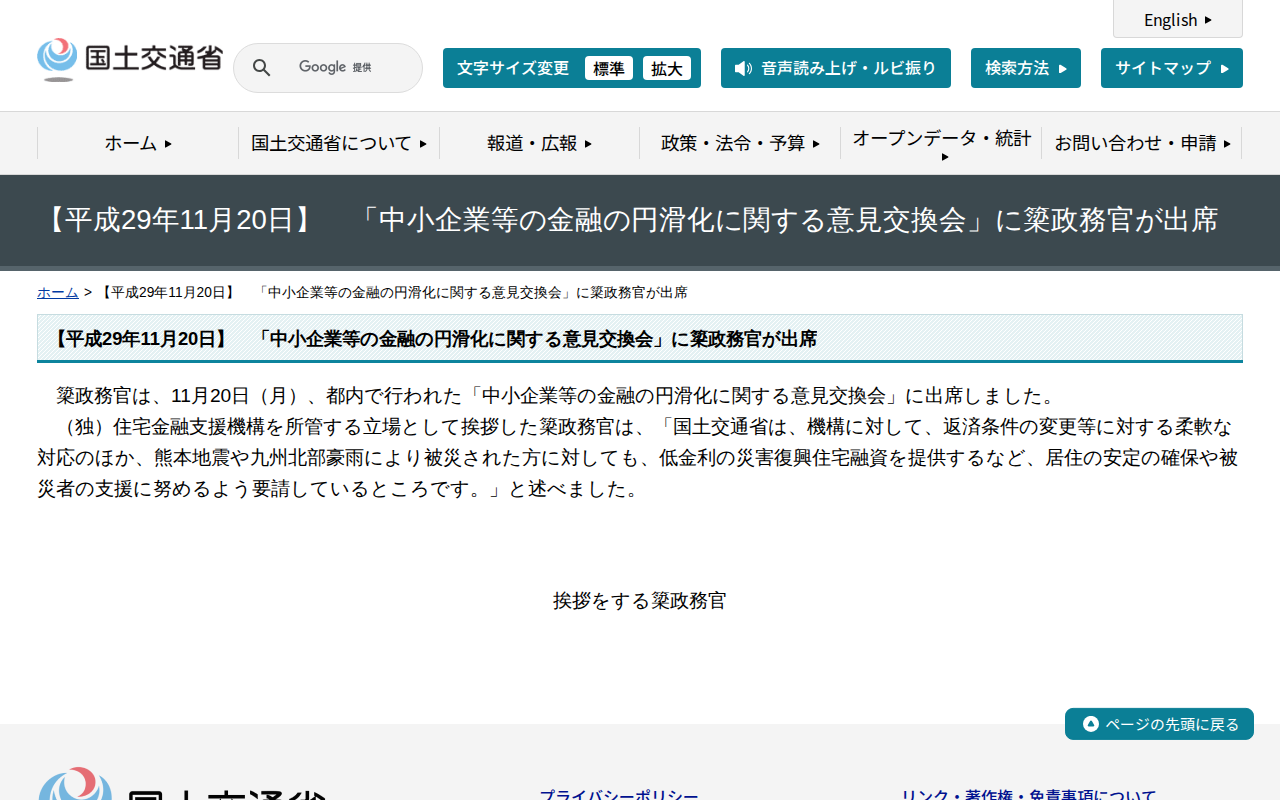
Task: Go to ホーム in the main navigation
Action: 138,143
